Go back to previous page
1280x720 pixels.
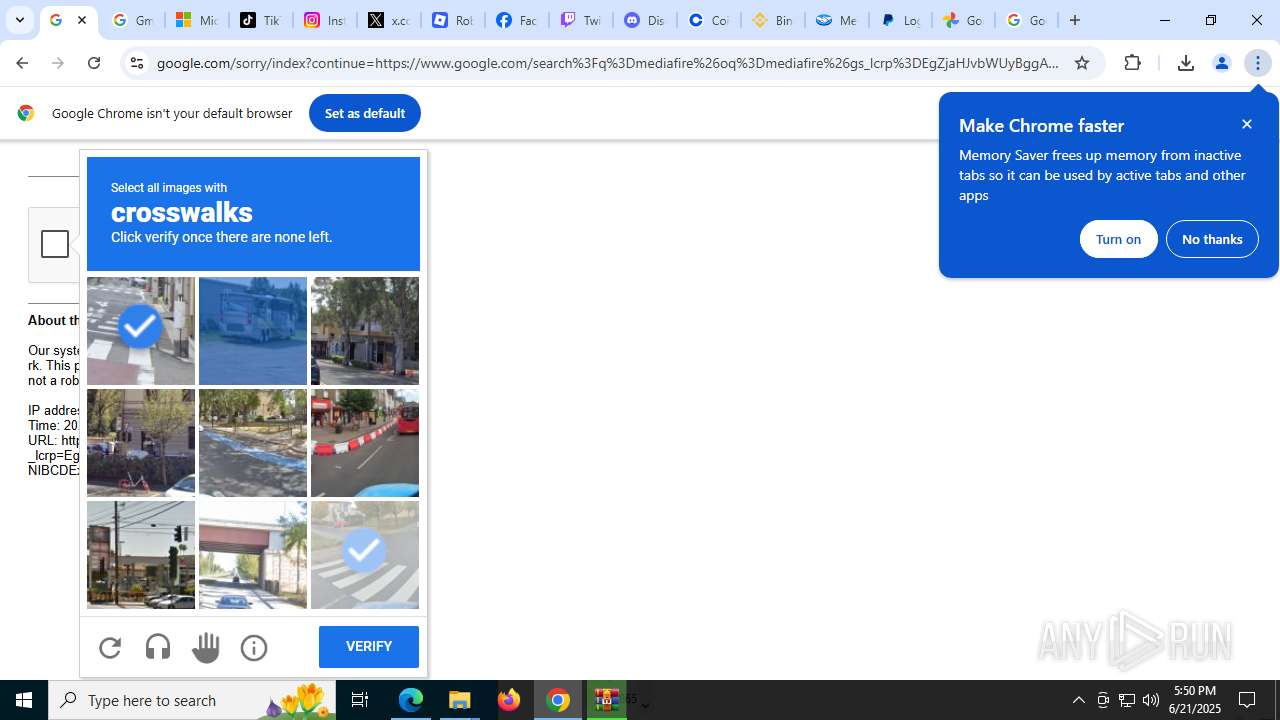click(x=22, y=63)
